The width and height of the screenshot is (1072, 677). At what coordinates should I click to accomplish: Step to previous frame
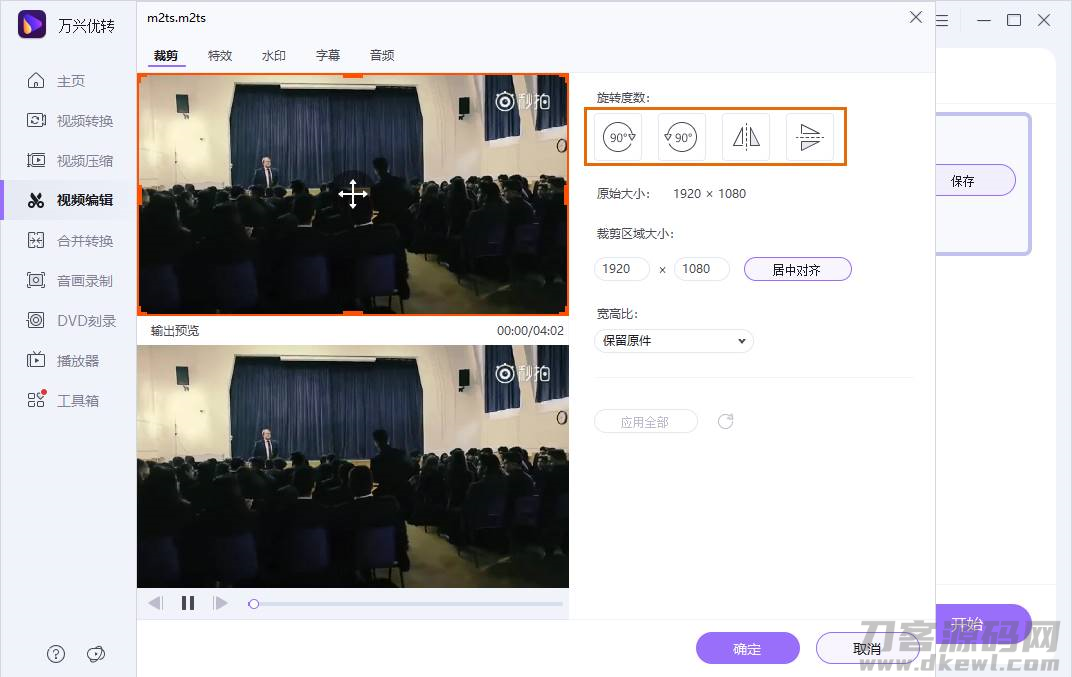click(155, 603)
